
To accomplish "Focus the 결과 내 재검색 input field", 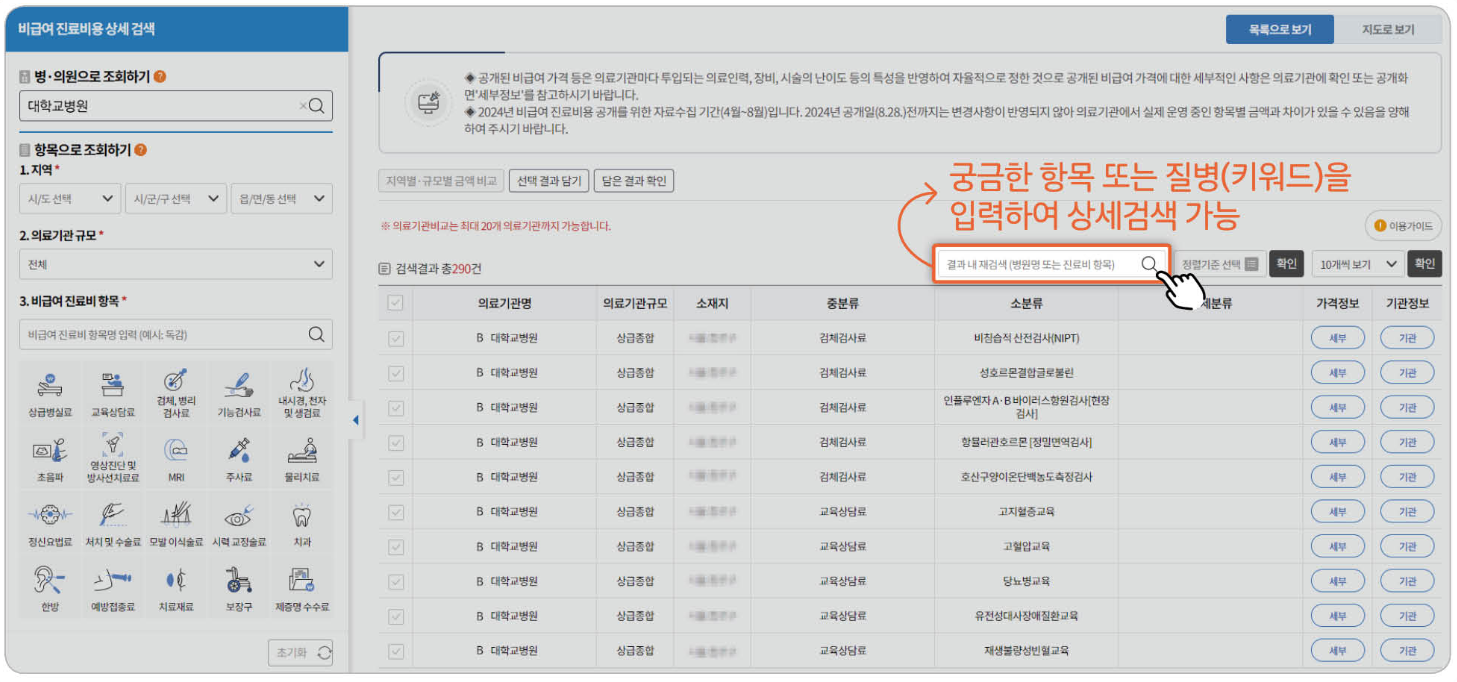I will [1051, 264].
